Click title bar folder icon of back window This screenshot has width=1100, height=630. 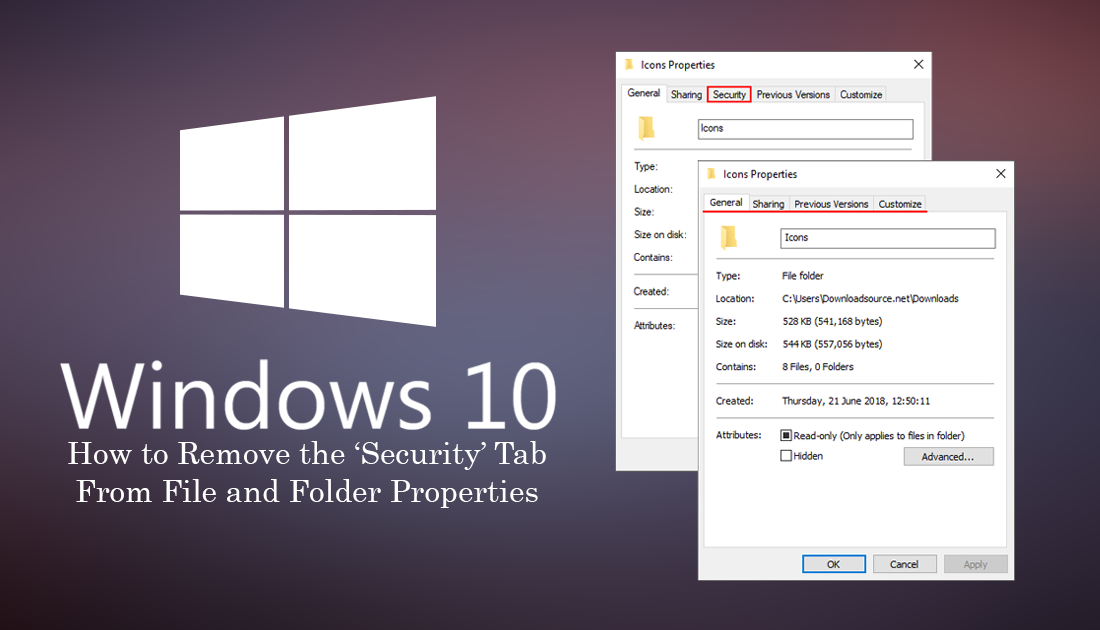point(629,64)
